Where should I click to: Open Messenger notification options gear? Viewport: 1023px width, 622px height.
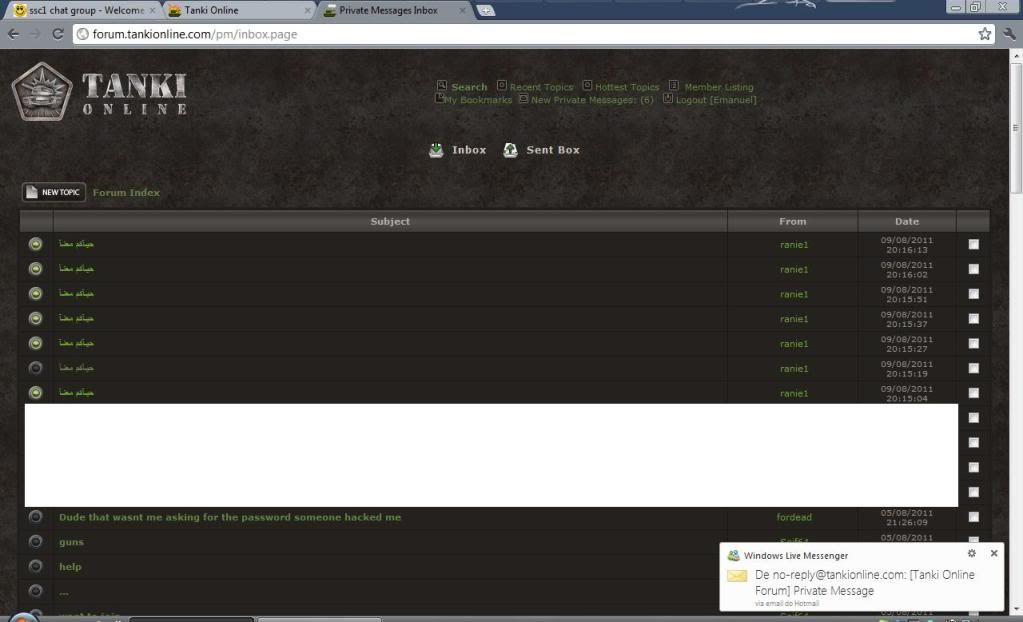(x=972, y=553)
